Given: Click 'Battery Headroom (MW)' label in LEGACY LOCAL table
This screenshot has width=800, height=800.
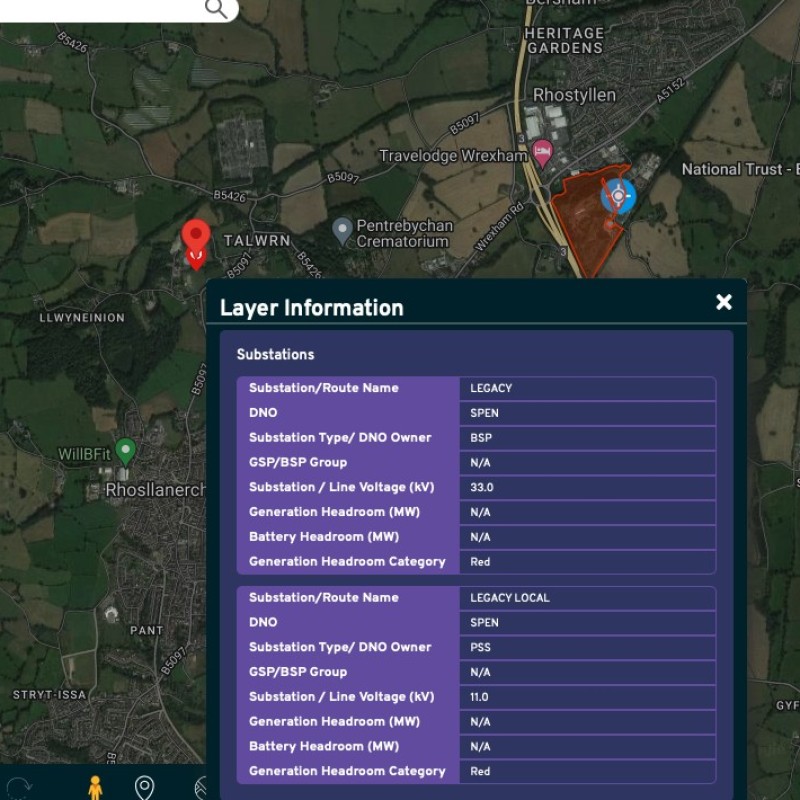Looking at the screenshot, I should [x=324, y=746].
